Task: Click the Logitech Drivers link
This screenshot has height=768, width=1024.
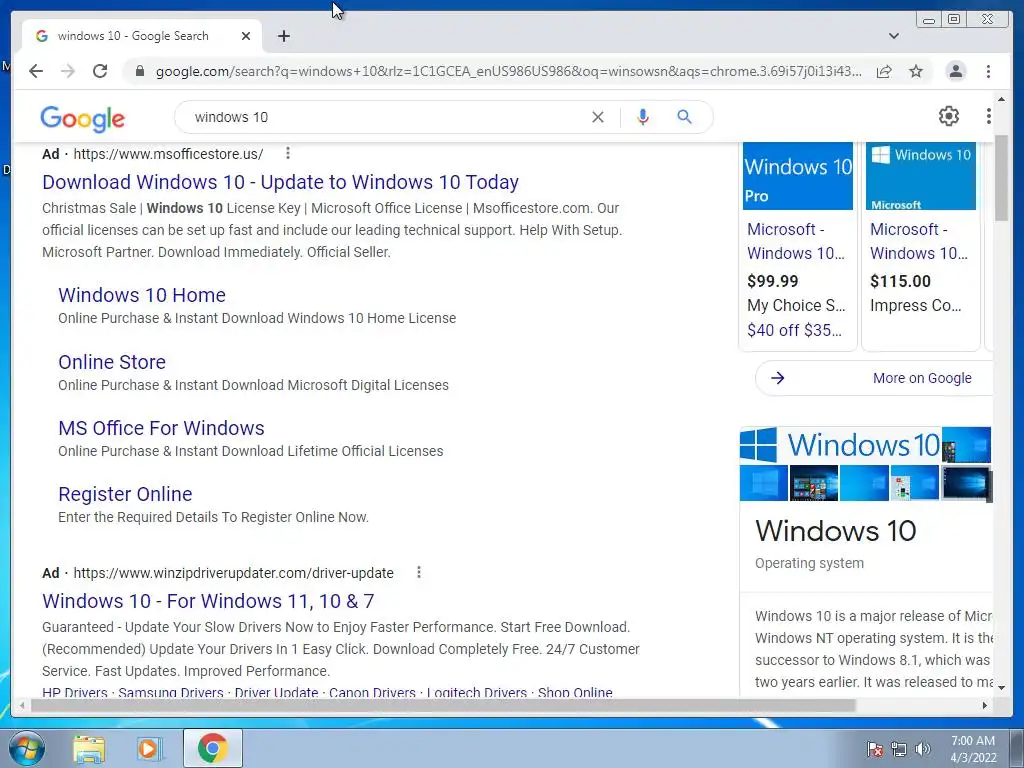Action: (476, 692)
